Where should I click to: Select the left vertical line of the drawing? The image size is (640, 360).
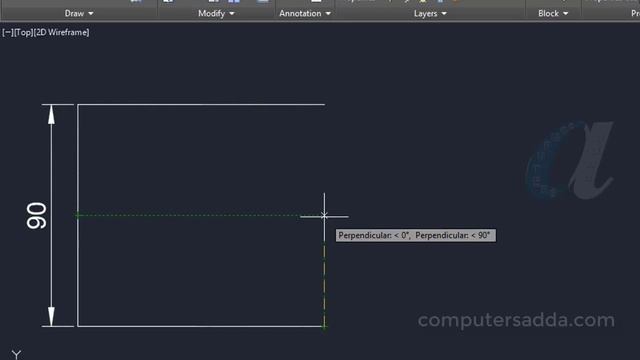(x=78, y=215)
